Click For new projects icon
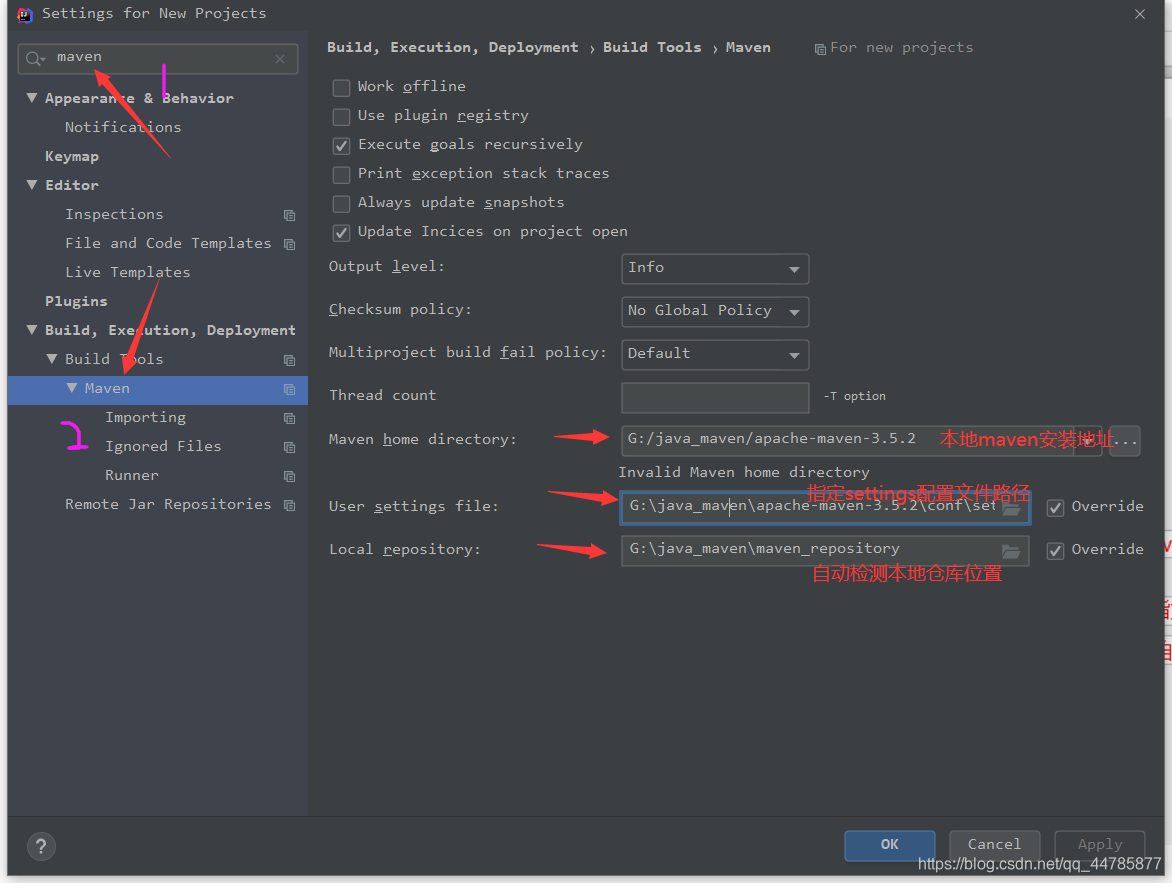Image resolution: width=1172 pixels, height=883 pixels. 820,49
